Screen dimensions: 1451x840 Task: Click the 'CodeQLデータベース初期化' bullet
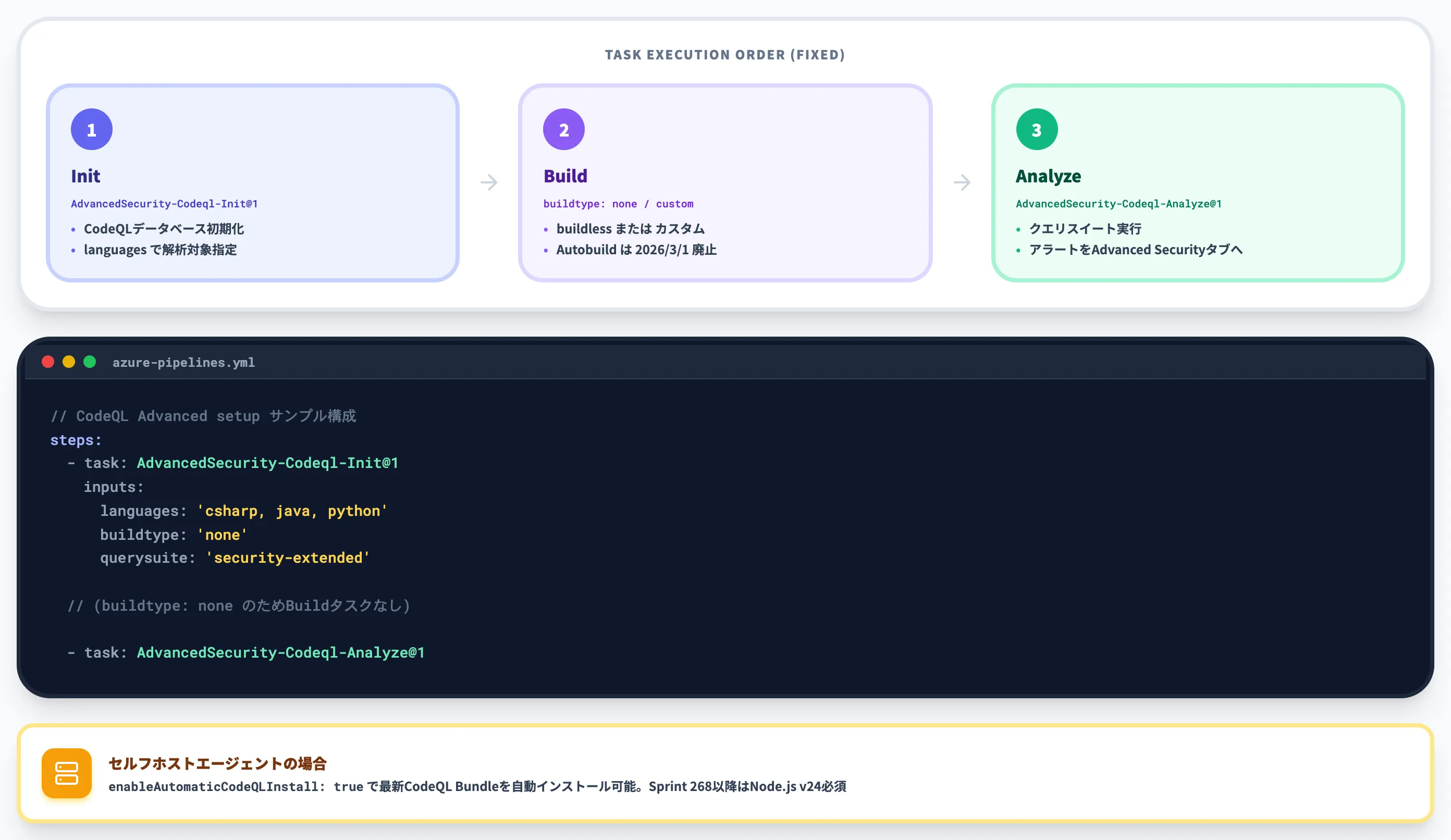coord(164,229)
